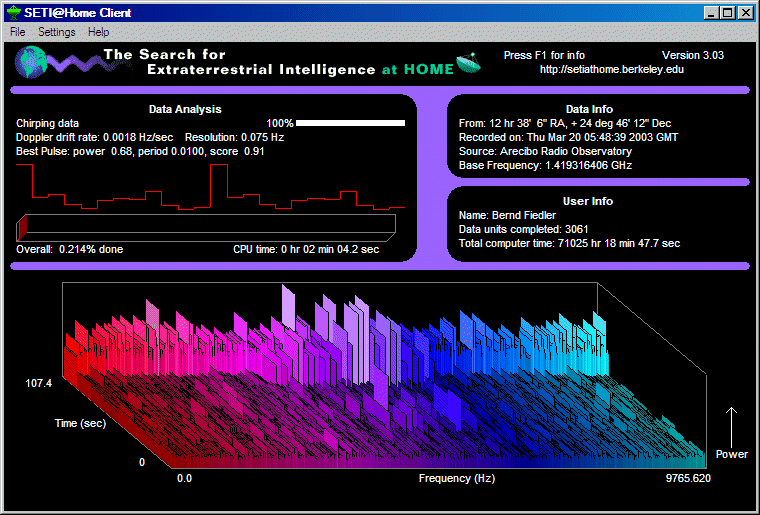760x515 pixels.
Task: Click the red pulse graph line
Action: 210,187
